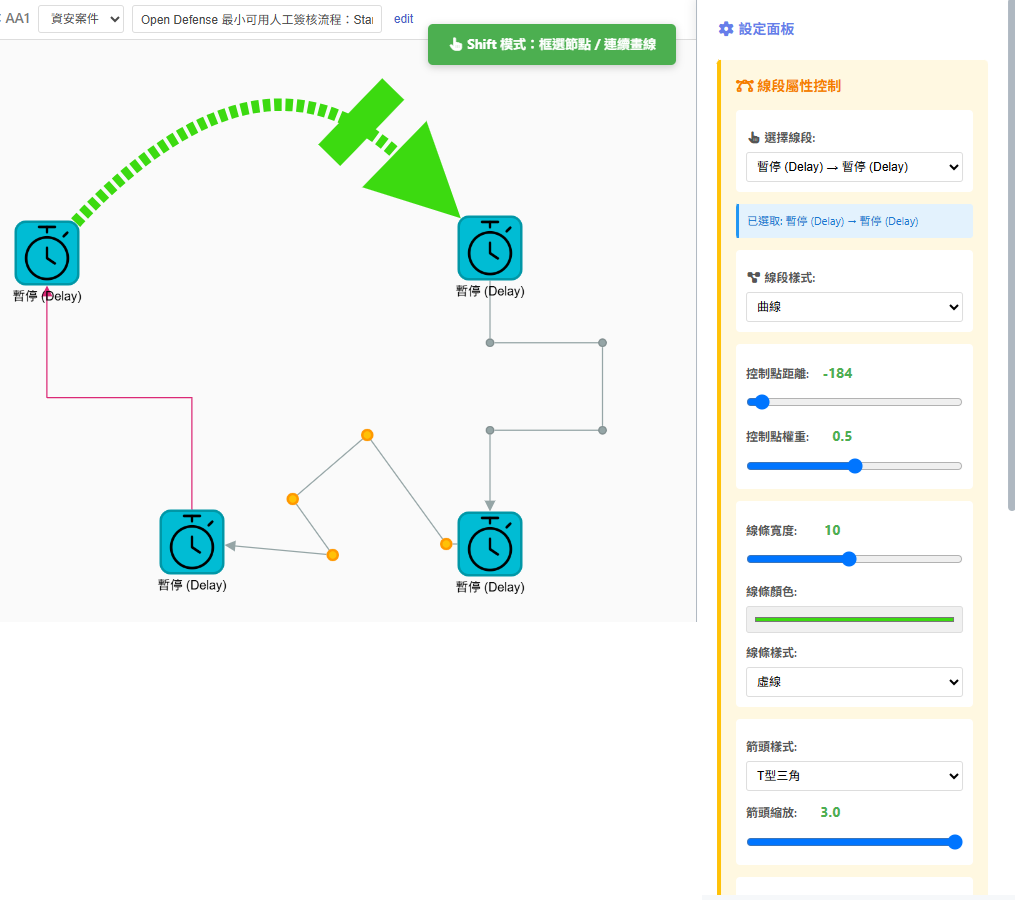
Task: Click the gear icon beside 設定面板
Action: pyautogui.click(x=726, y=29)
